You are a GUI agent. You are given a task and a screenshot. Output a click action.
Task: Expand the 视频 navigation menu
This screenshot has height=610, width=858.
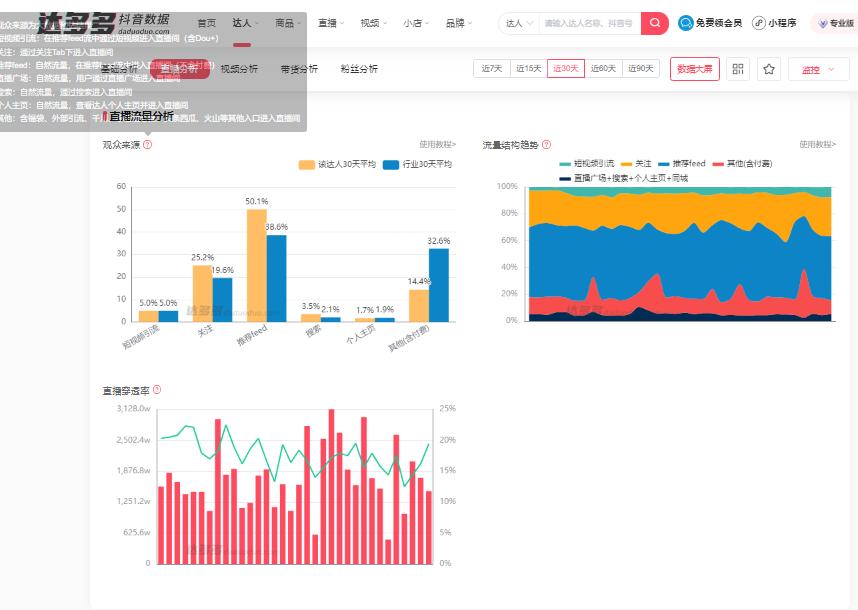tap(369, 22)
